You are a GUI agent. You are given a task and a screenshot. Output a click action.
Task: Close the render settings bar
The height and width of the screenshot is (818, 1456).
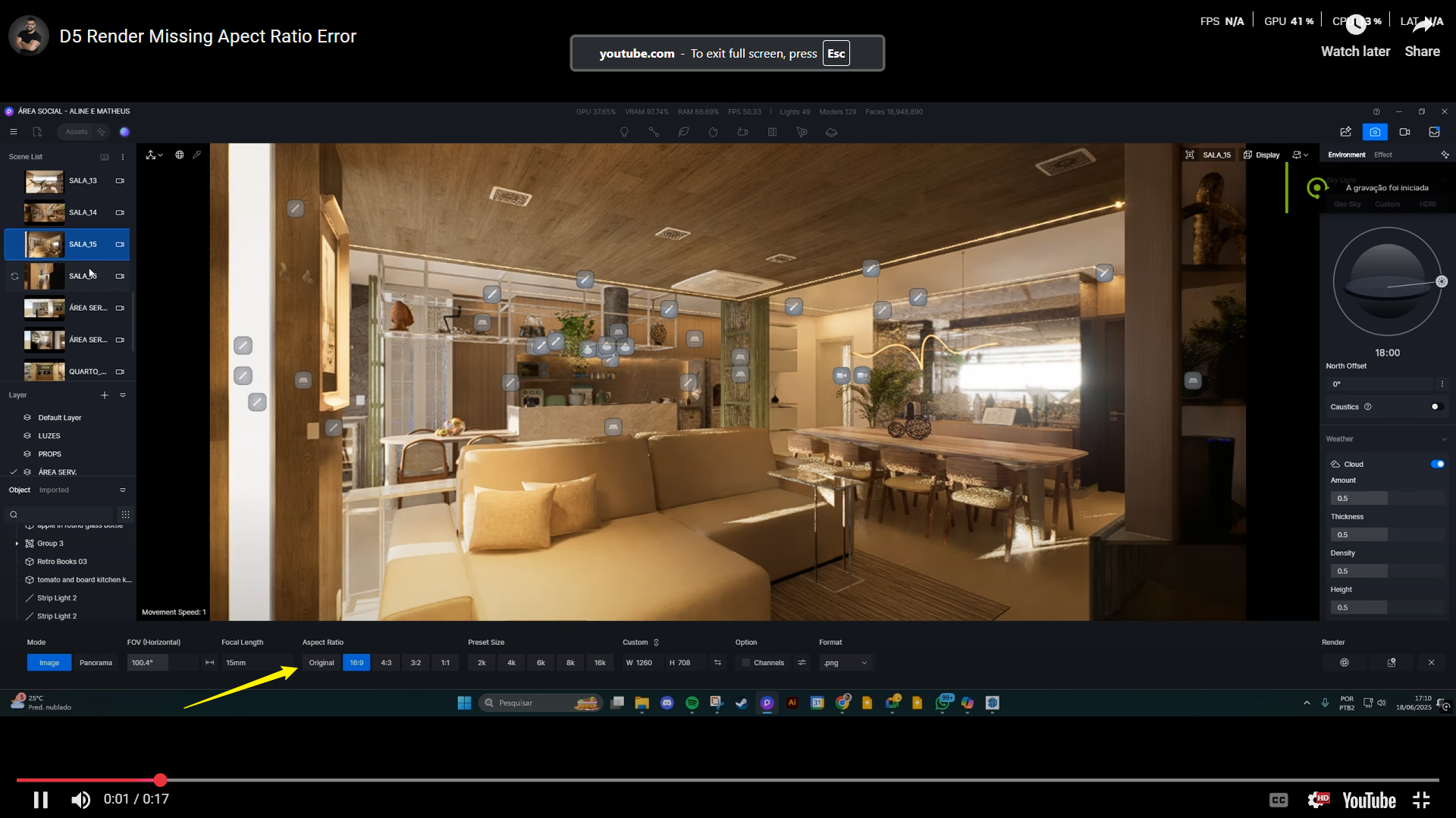pos(1431,663)
